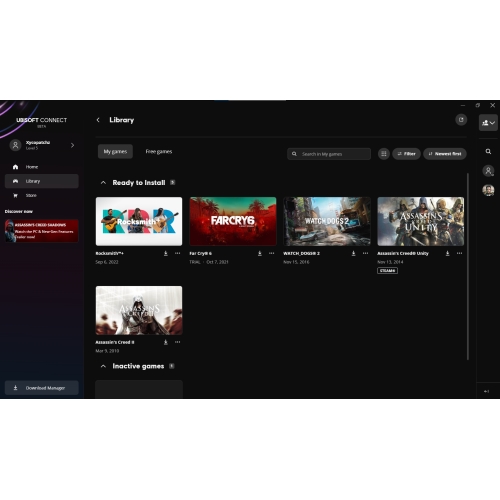Open the Far Cry 6 game thumbnail
Image resolution: width=500 pixels, height=500 pixels.
pyautogui.click(x=233, y=221)
